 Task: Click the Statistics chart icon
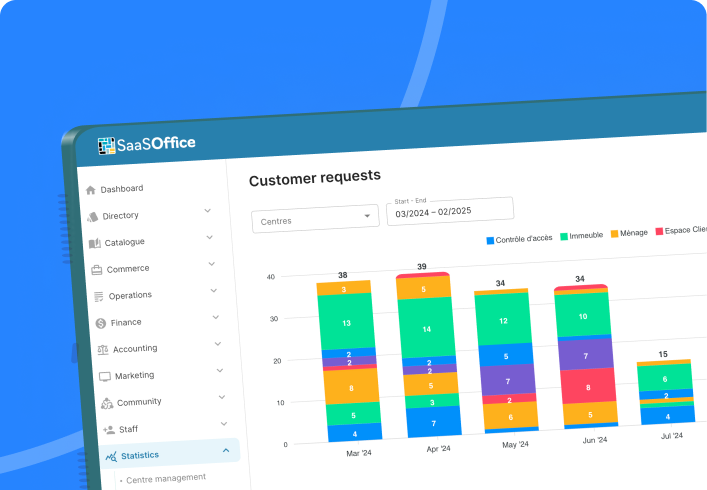click(x=111, y=457)
